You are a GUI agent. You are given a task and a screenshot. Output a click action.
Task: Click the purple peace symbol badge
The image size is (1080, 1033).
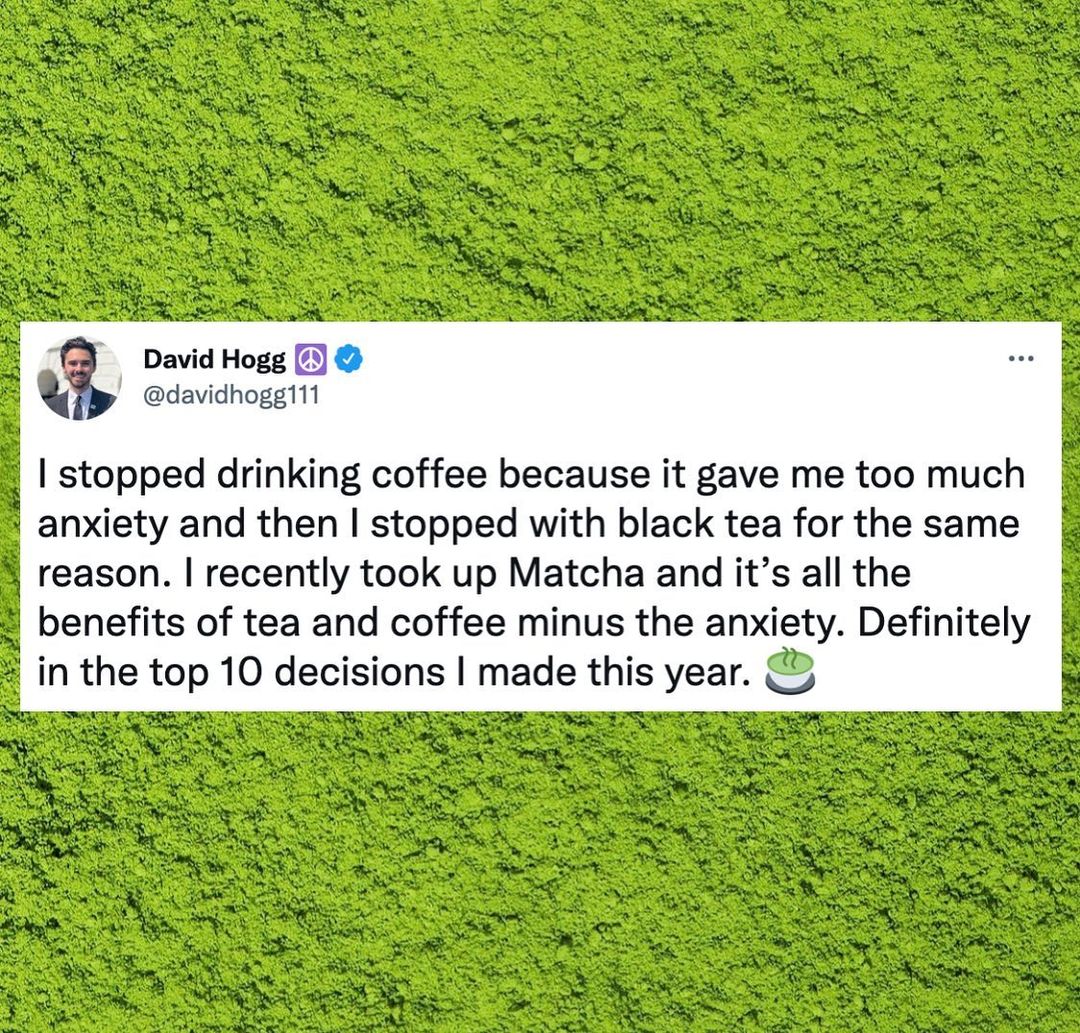[311, 359]
